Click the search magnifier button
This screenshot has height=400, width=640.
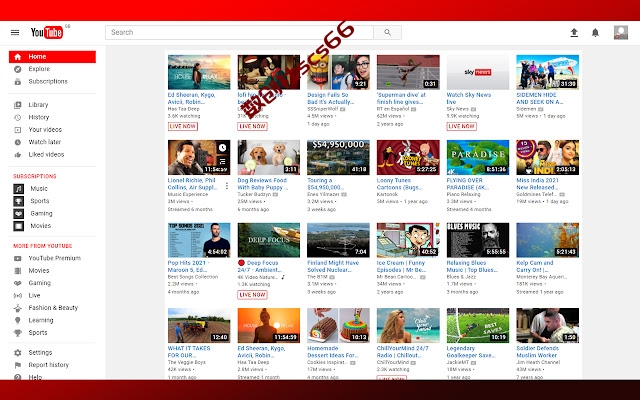[387, 32]
